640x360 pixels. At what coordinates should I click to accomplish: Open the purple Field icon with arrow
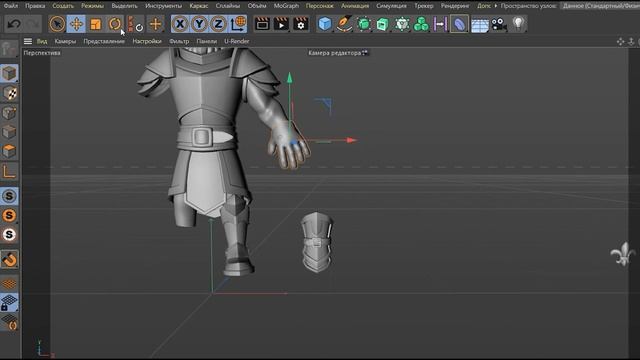point(440,24)
